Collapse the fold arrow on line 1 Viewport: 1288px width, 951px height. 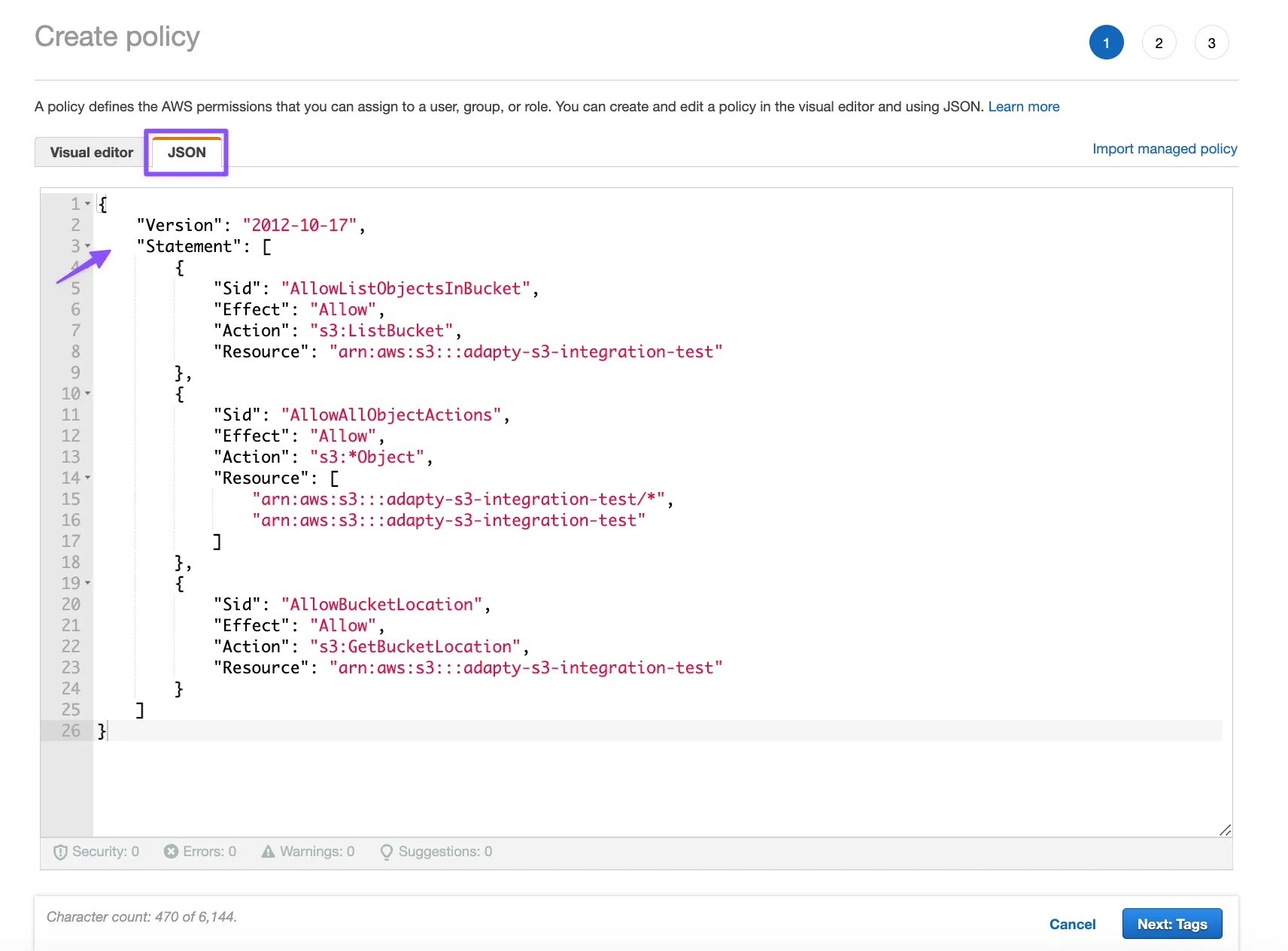coord(88,204)
